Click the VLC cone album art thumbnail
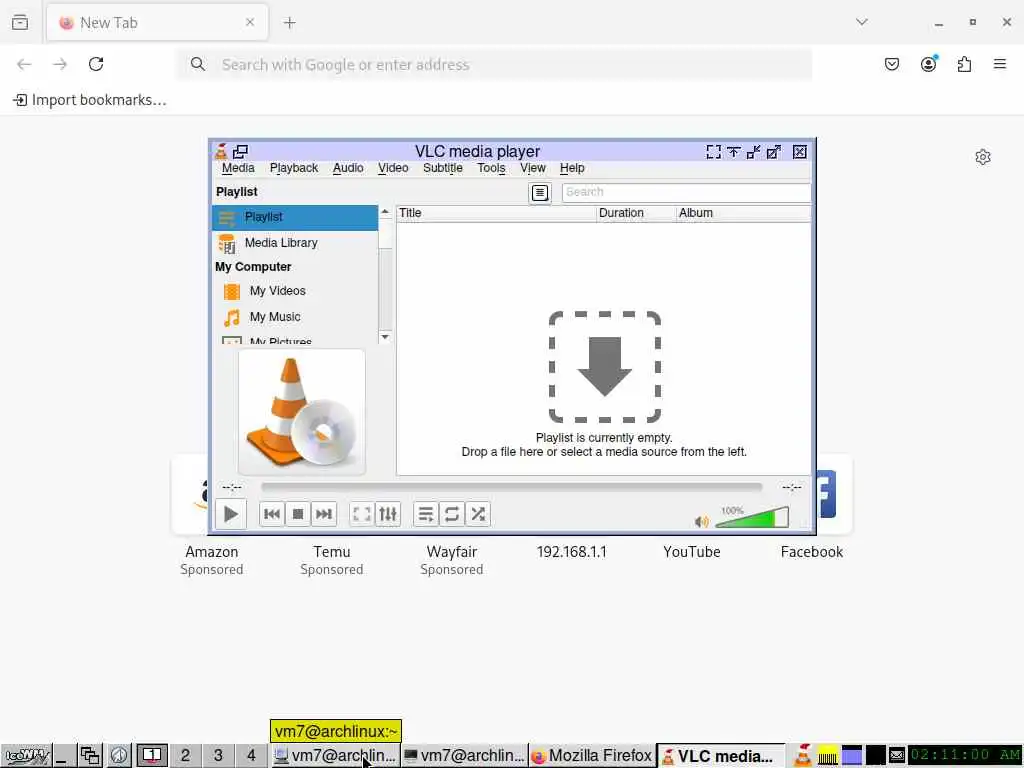This screenshot has width=1024, height=768. [302, 411]
